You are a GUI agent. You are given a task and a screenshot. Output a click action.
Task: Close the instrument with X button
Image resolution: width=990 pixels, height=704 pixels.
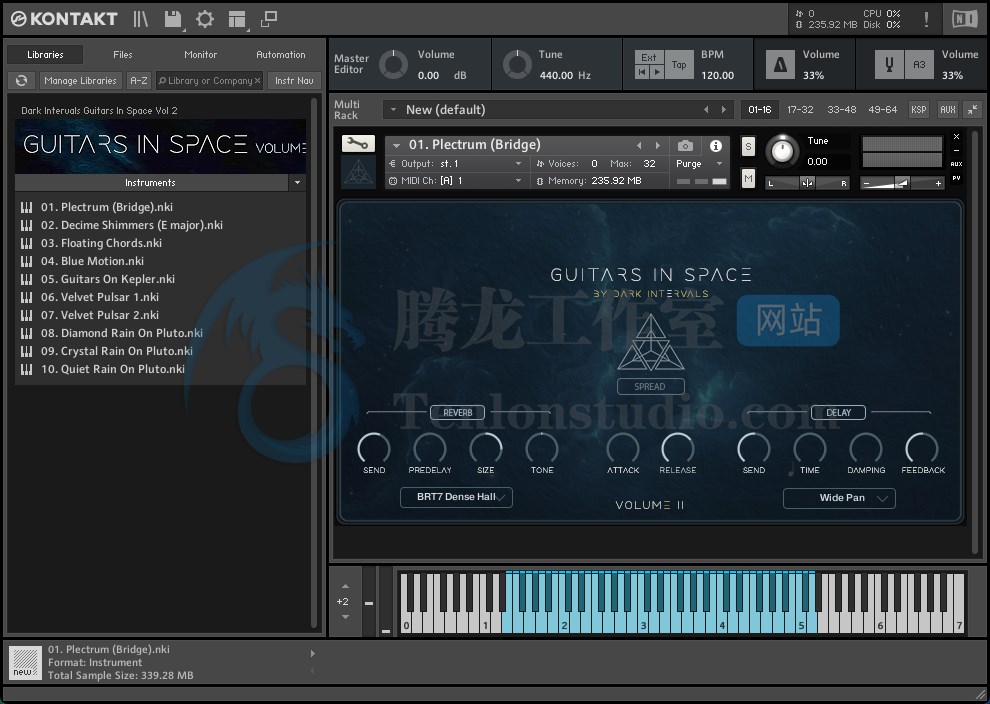[x=957, y=136]
